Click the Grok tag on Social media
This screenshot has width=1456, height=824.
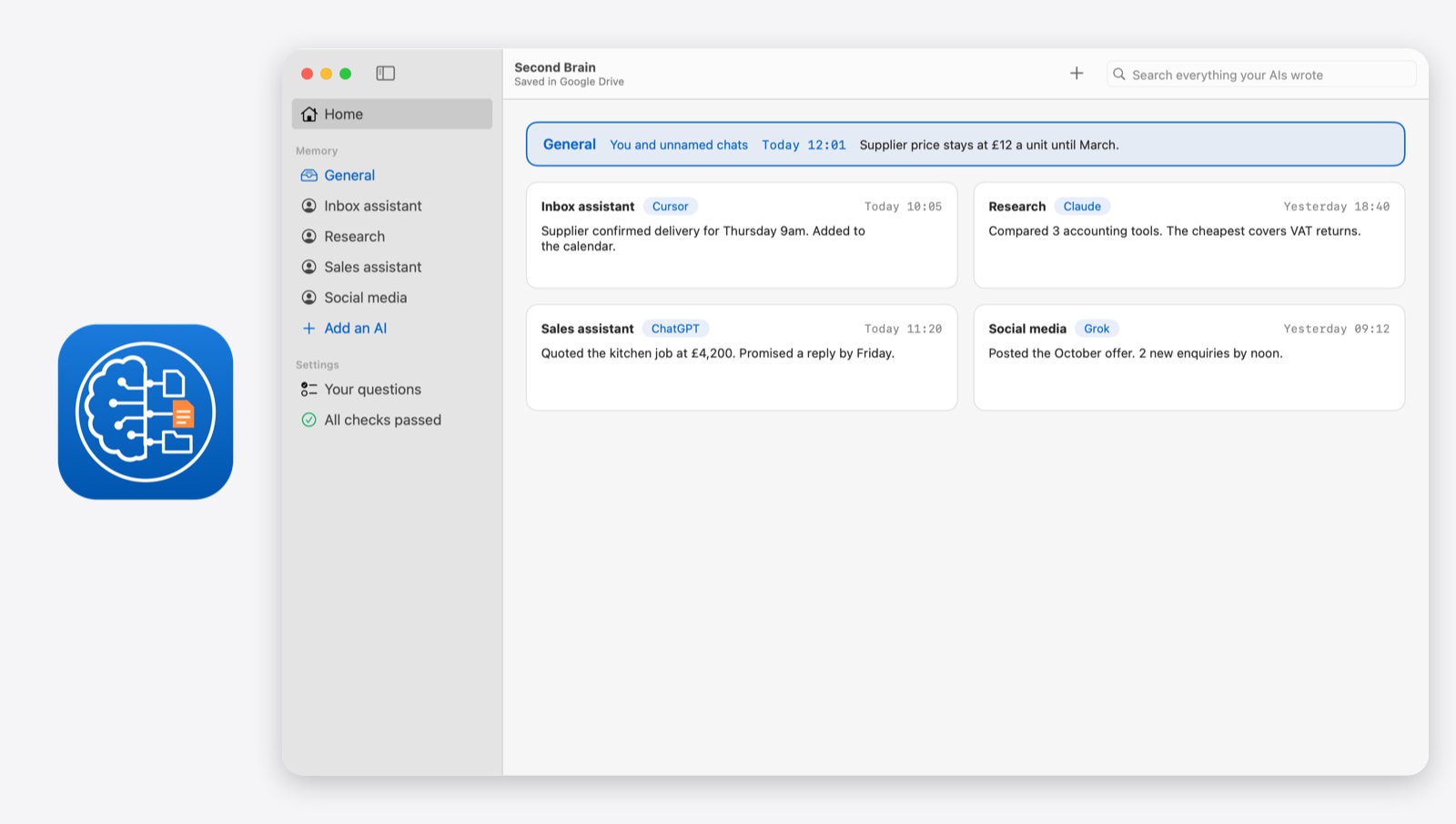pyautogui.click(x=1097, y=329)
